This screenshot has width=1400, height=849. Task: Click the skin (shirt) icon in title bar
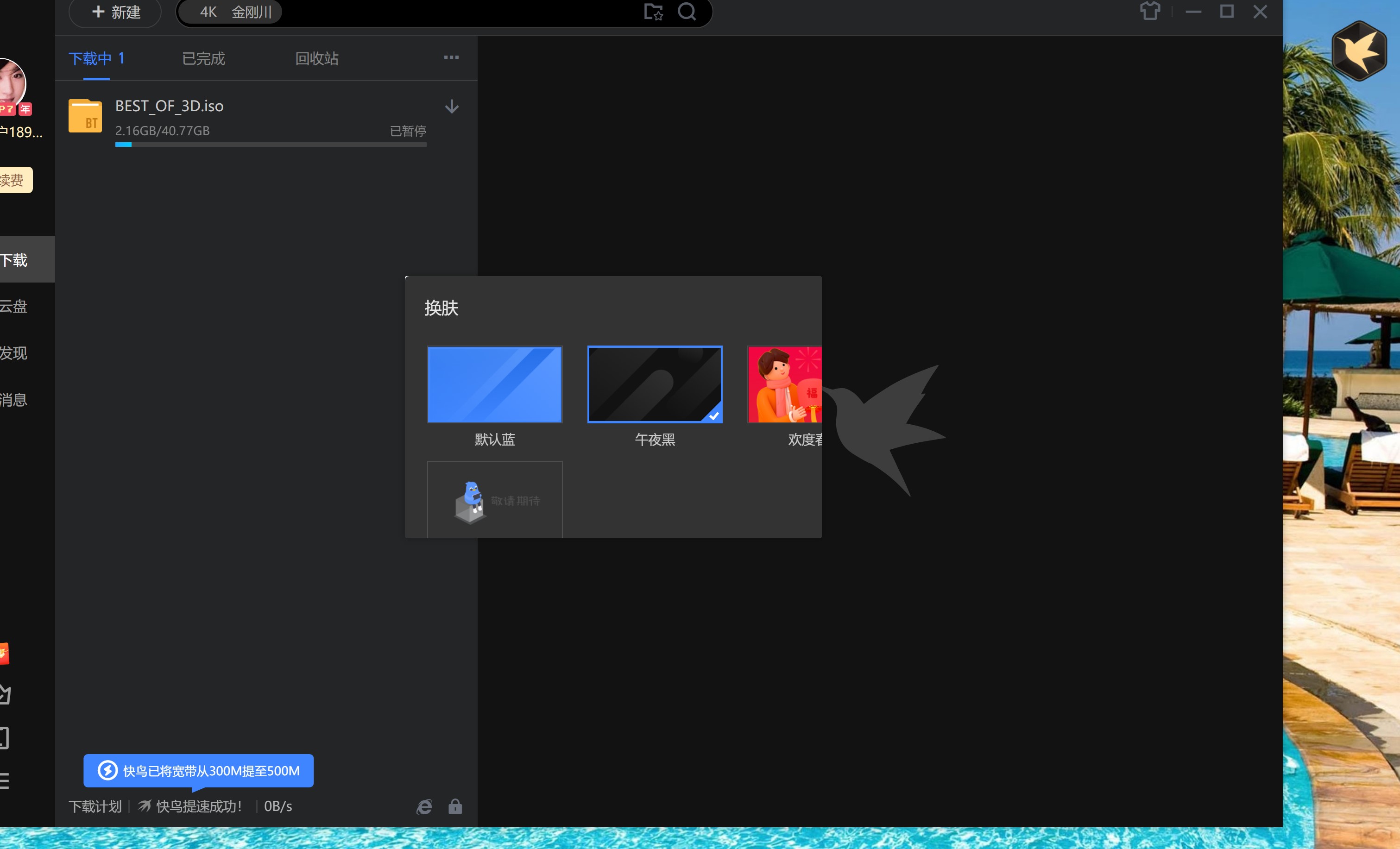(1149, 12)
